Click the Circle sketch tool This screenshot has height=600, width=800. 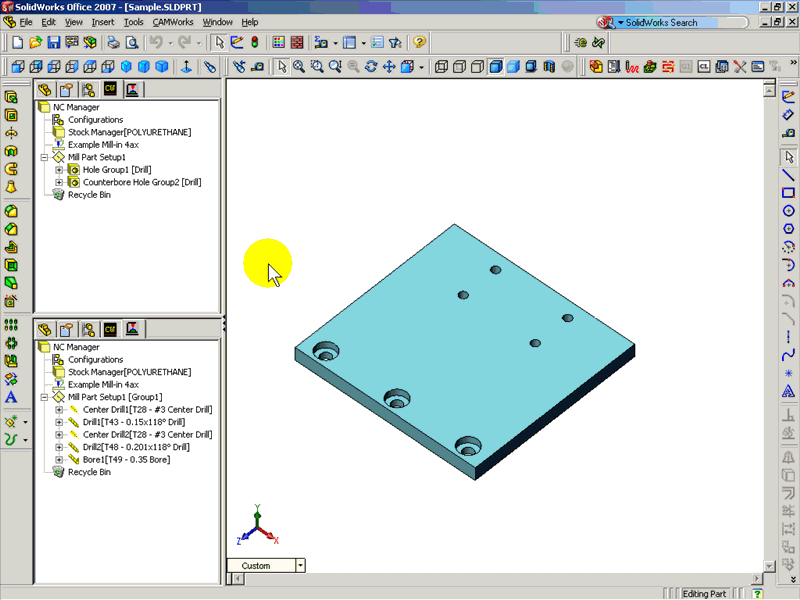[x=788, y=211]
